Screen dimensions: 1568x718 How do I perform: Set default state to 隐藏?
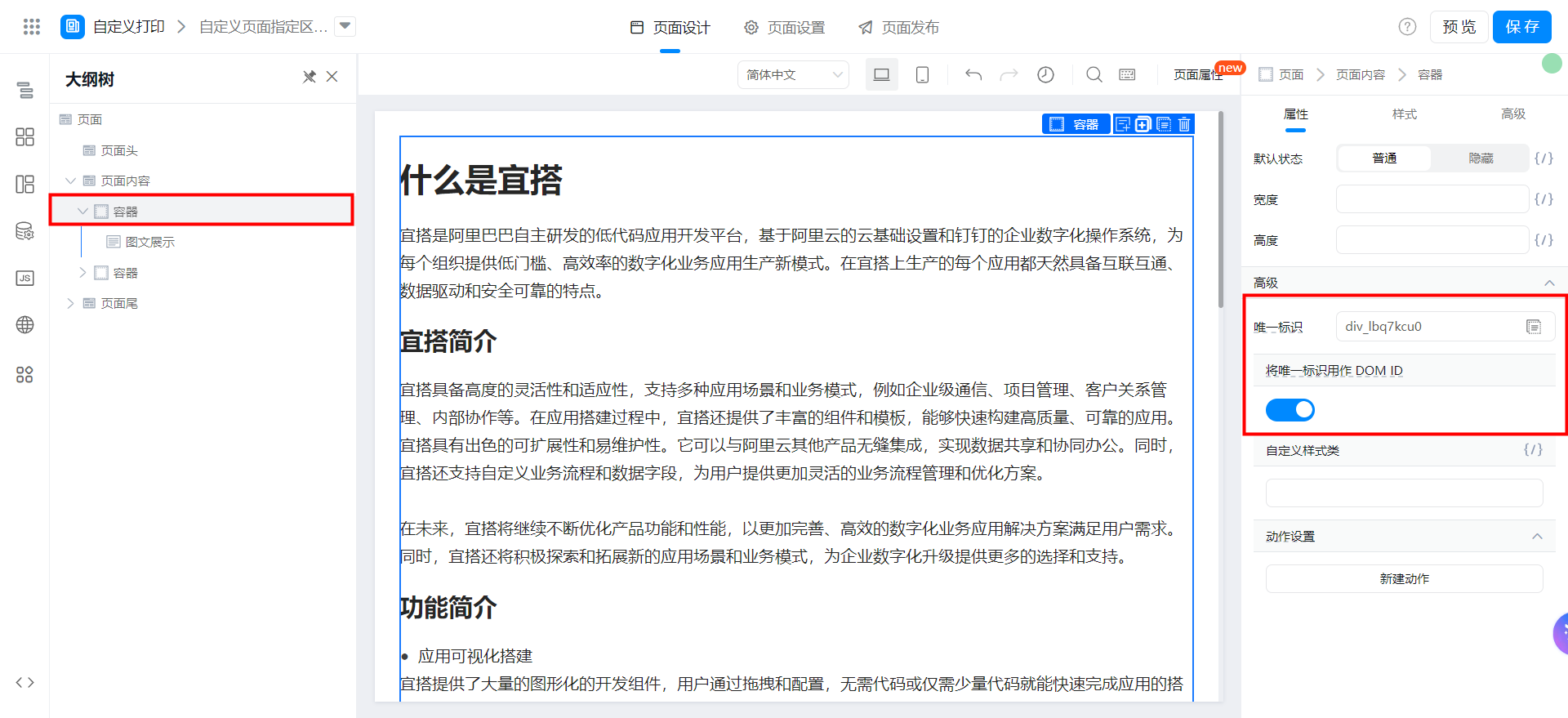1481,158
